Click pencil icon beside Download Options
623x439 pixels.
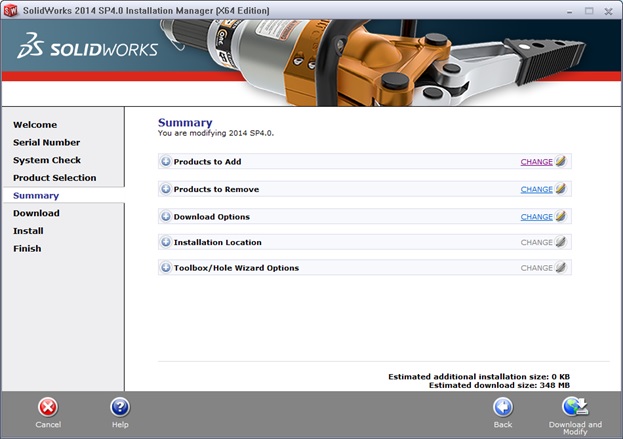click(561, 216)
